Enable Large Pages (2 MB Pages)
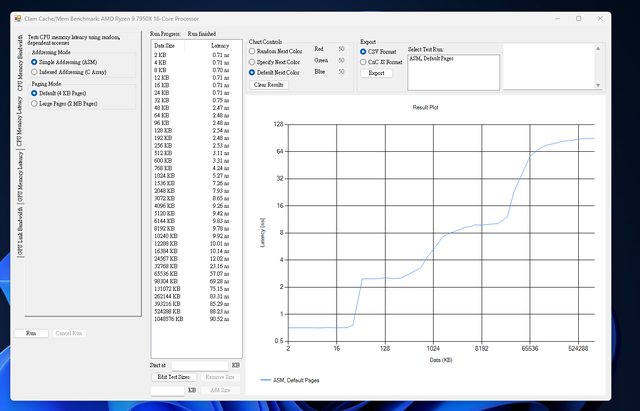This screenshot has height=411, width=640. pos(35,103)
